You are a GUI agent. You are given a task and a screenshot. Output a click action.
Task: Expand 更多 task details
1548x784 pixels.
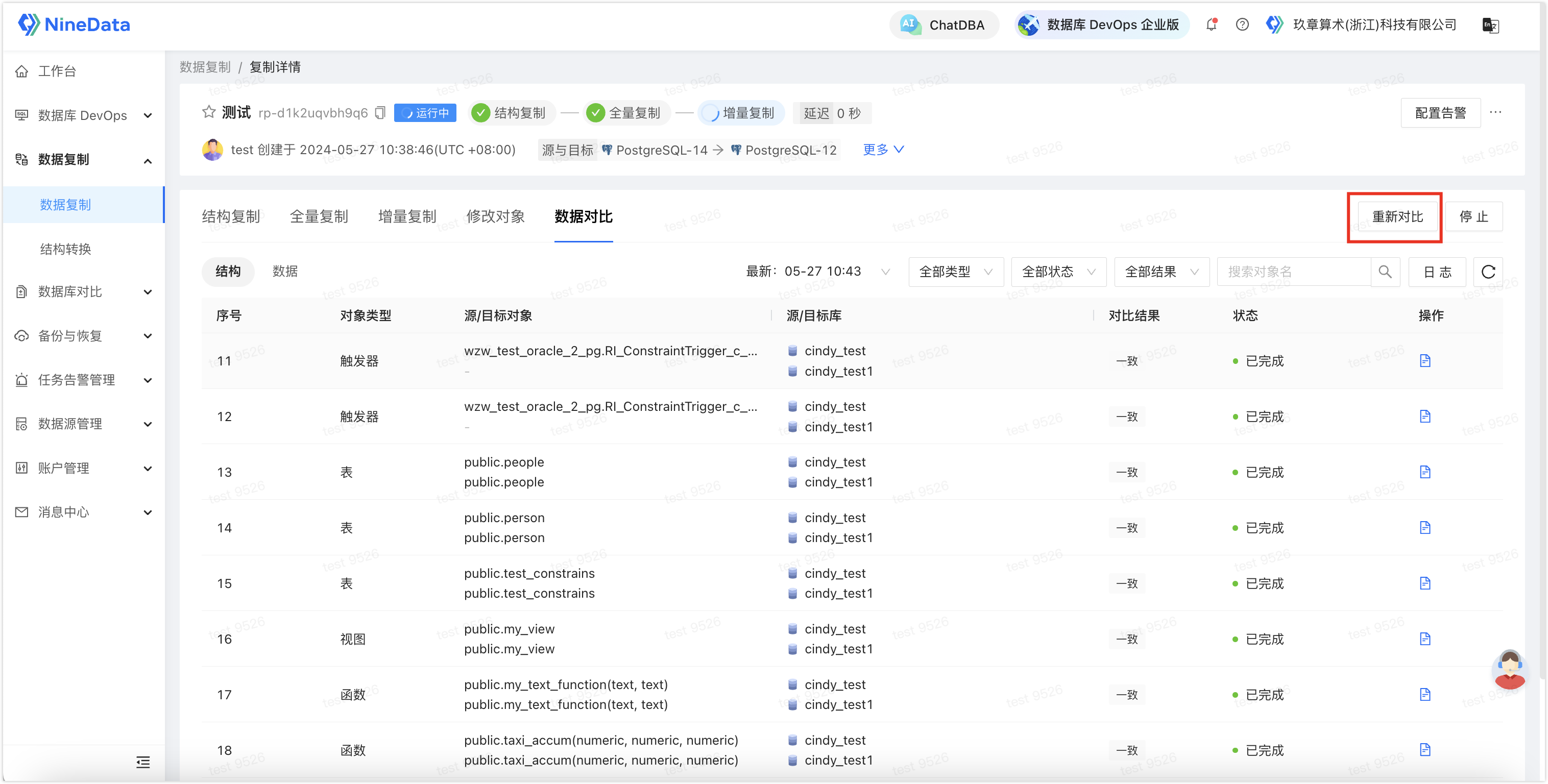point(883,150)
